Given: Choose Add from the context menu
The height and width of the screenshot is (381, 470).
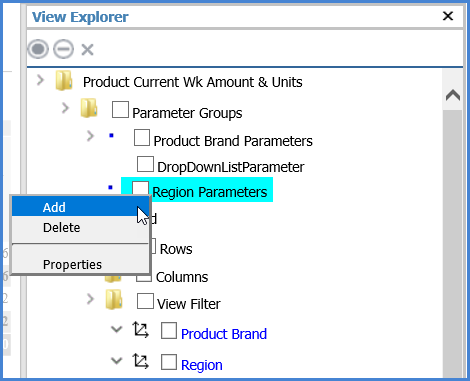Looking at the screenshot, I should [x=80, y=207].
